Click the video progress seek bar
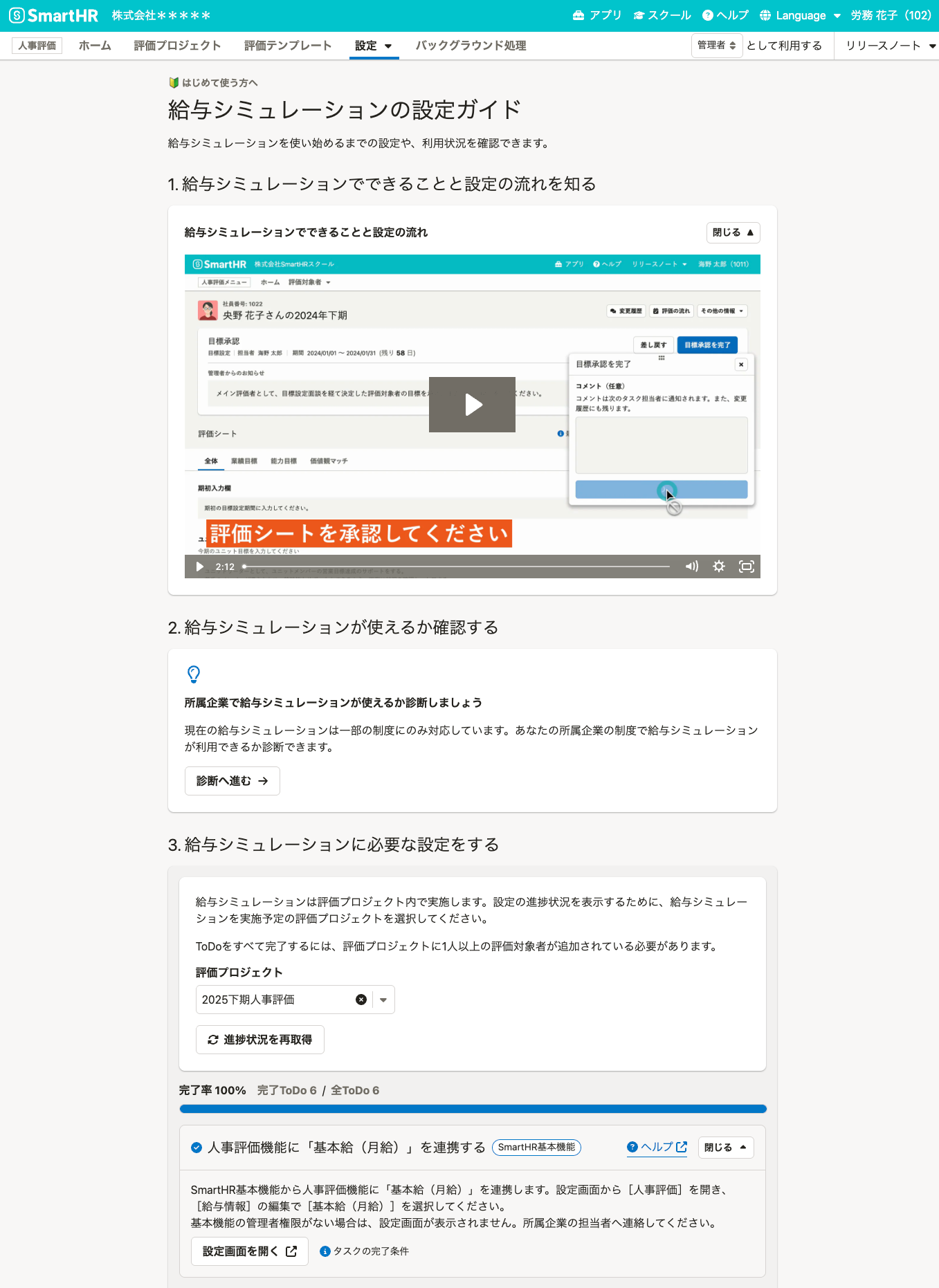The height and width of the screenshot is (1288, 939). (457, 567)
